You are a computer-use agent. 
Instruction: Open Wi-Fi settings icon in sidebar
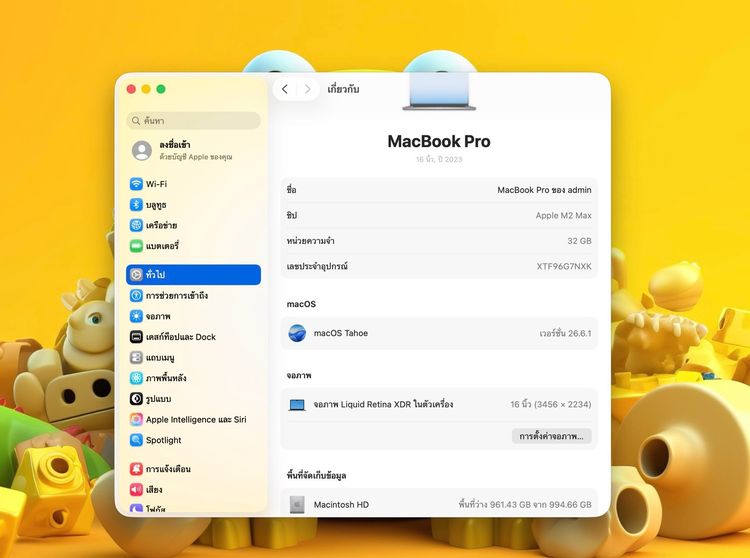click(136, 184)
